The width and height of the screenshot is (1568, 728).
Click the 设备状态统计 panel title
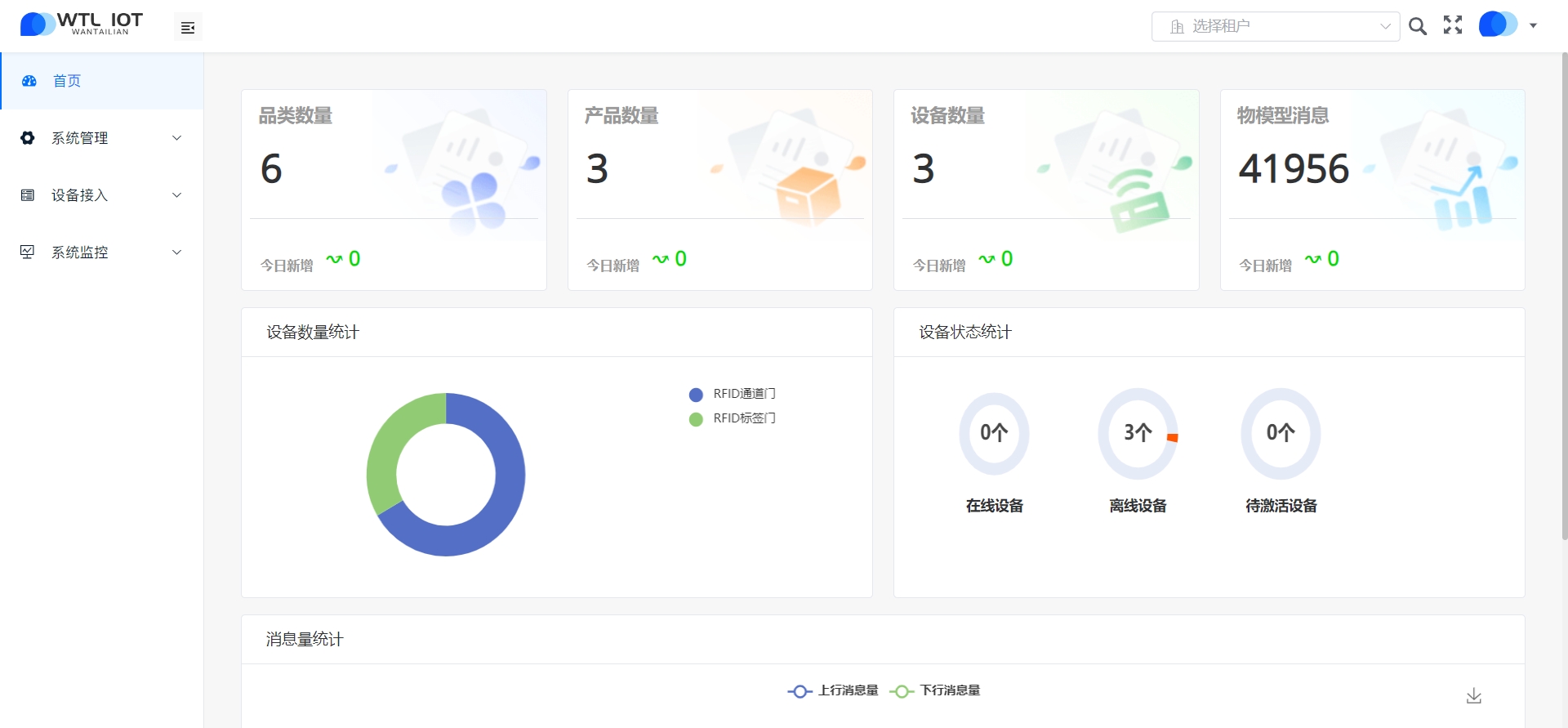click(965, 332)
